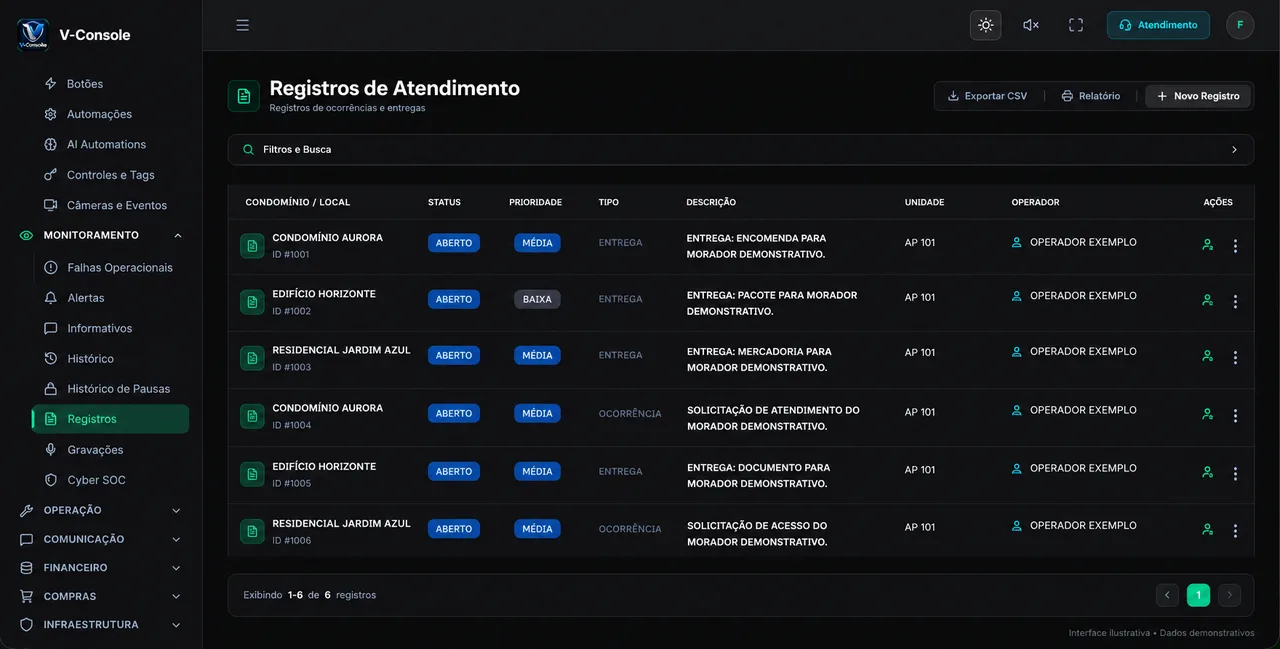Image resolution: width=1280 pixels, height=649 pixels.
Task: Click the Informativos chat icon
Action: 51,328
